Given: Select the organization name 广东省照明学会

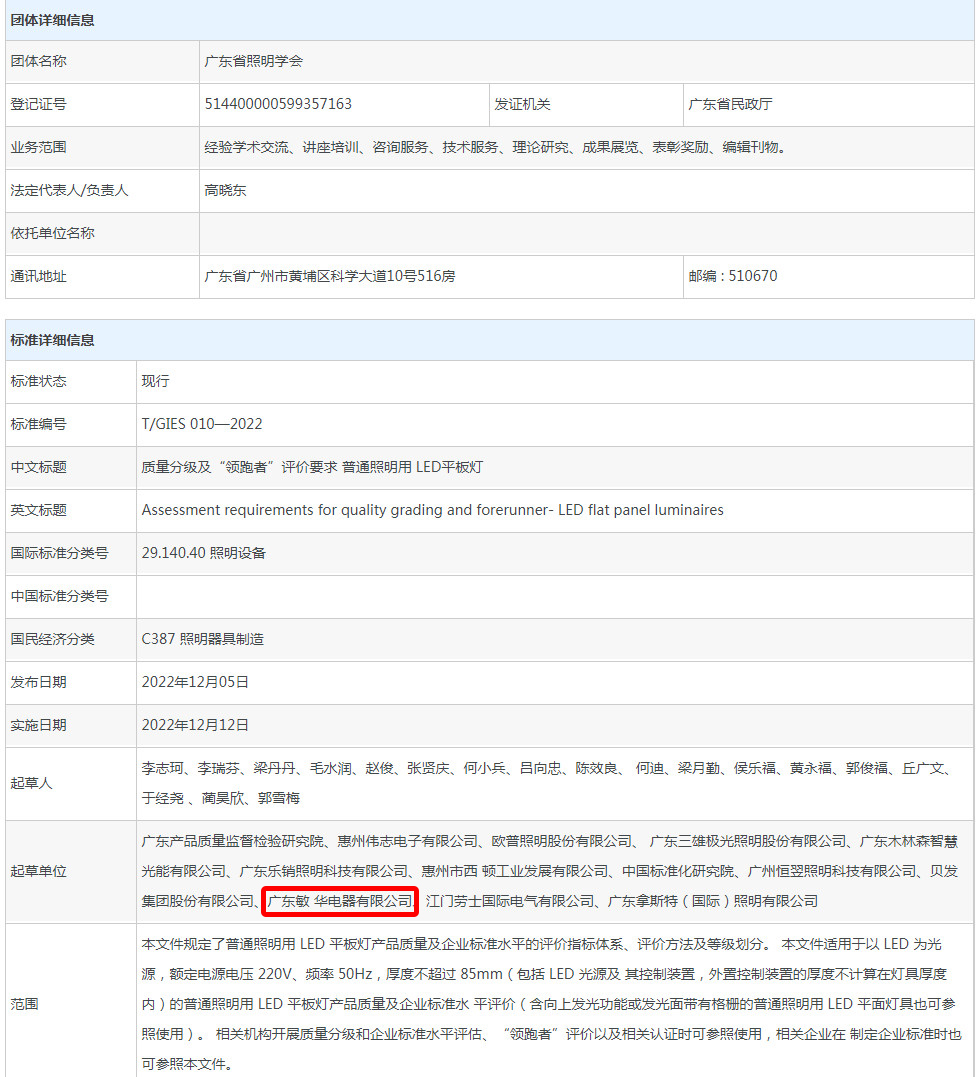Looking at the screenshot, I should 253,61.
